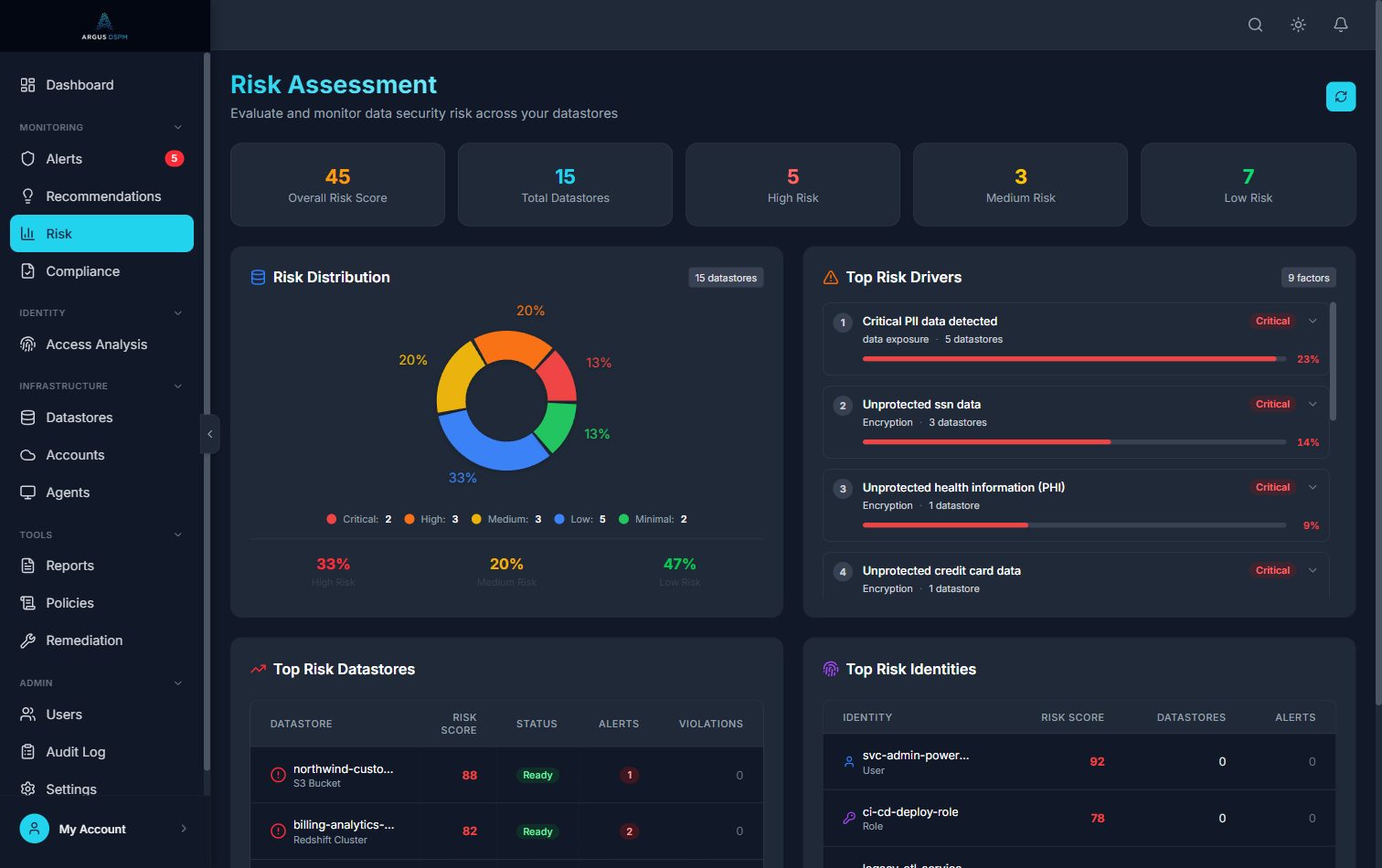Click the user icon for svc-admin-power...
The width and height of the screenshot is (1382, 868).
click(849, 761)
